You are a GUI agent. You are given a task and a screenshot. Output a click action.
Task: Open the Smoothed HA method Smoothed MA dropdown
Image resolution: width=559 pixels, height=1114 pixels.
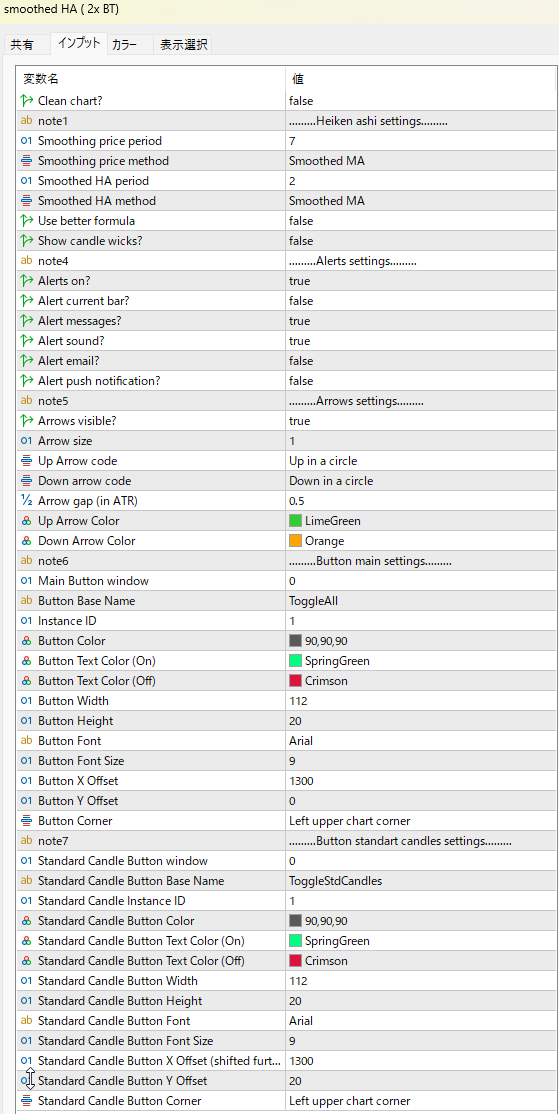(420, 201)
